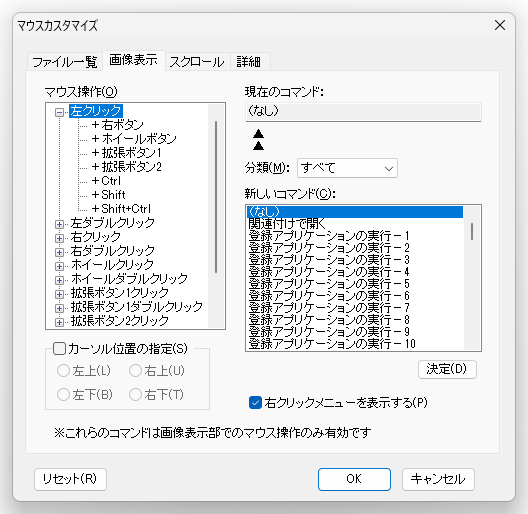Open the スクロール tab
This screenshot has width=528, height=514.
pos(197,62)
